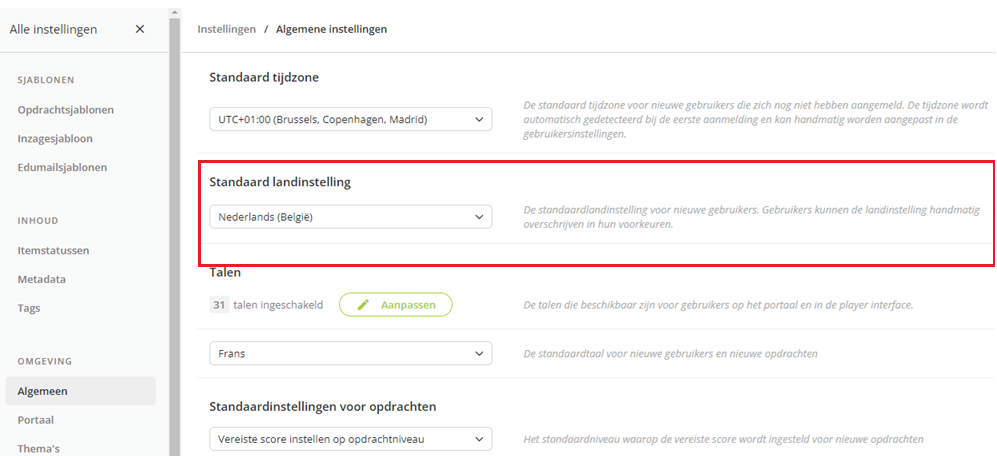Open the Frans default language dropdown
This screenshot has height=456, width=997.
351,354
